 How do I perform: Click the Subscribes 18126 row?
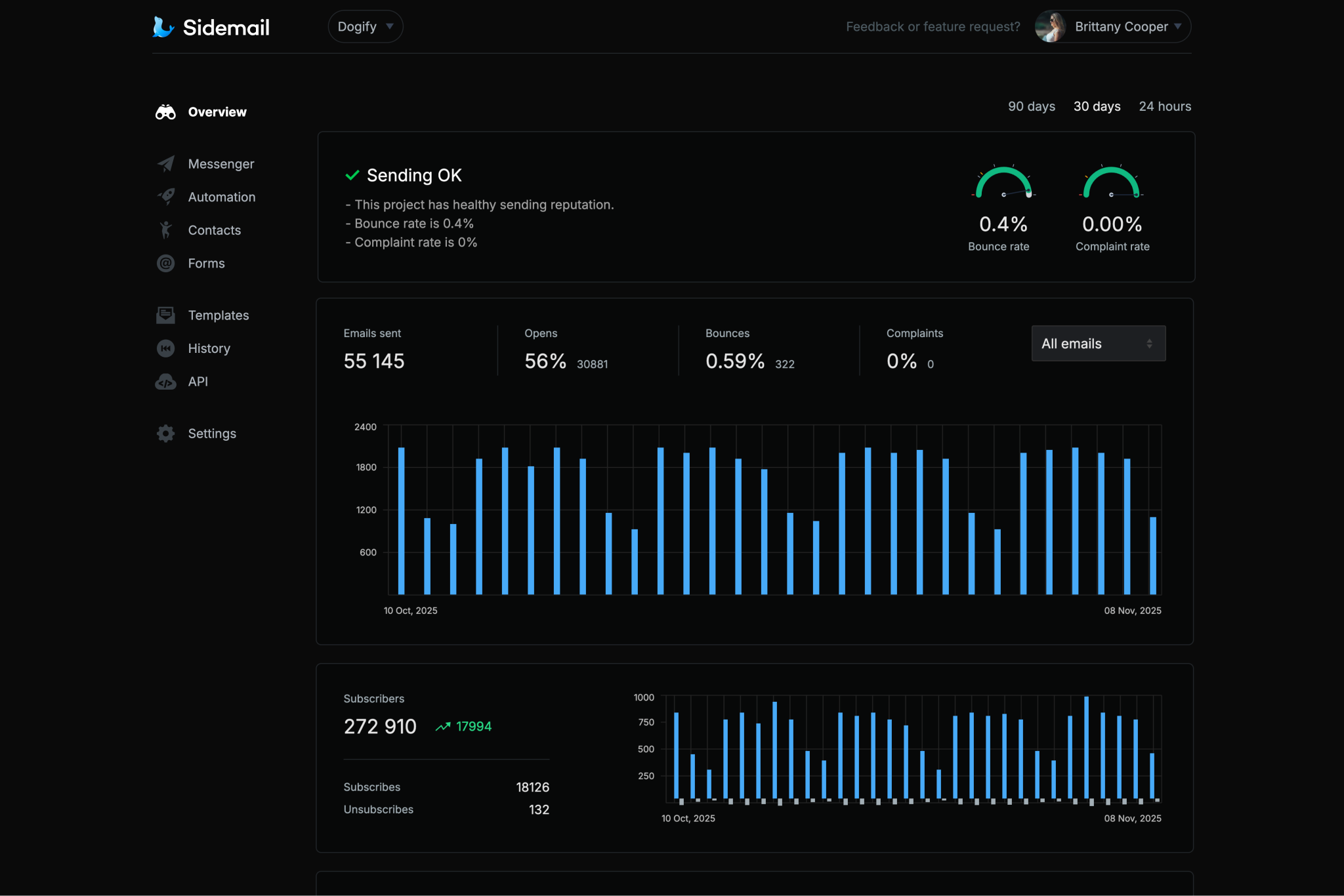pos(446,786)
